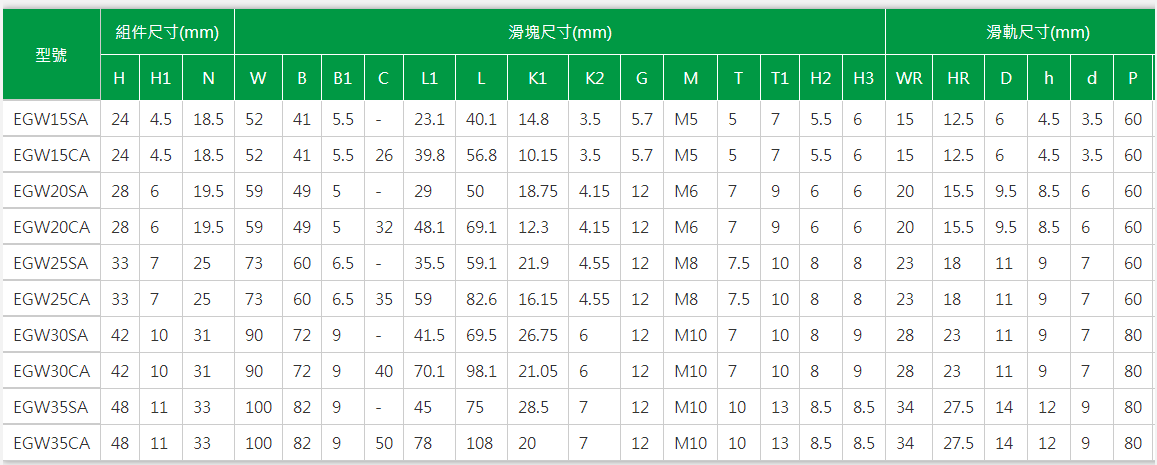Select the cell with value 10.15

pyautogui.click(x=538, y=155)
